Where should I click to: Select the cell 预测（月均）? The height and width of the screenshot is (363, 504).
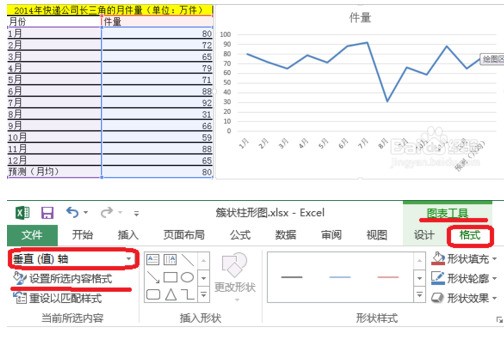coord(54,172)
